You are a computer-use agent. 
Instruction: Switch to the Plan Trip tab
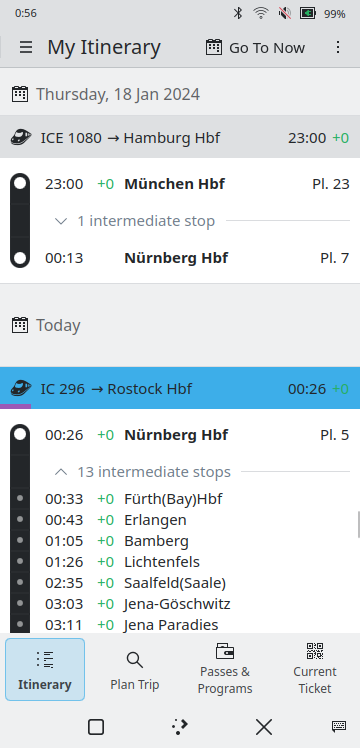click(x=135, y=669)
